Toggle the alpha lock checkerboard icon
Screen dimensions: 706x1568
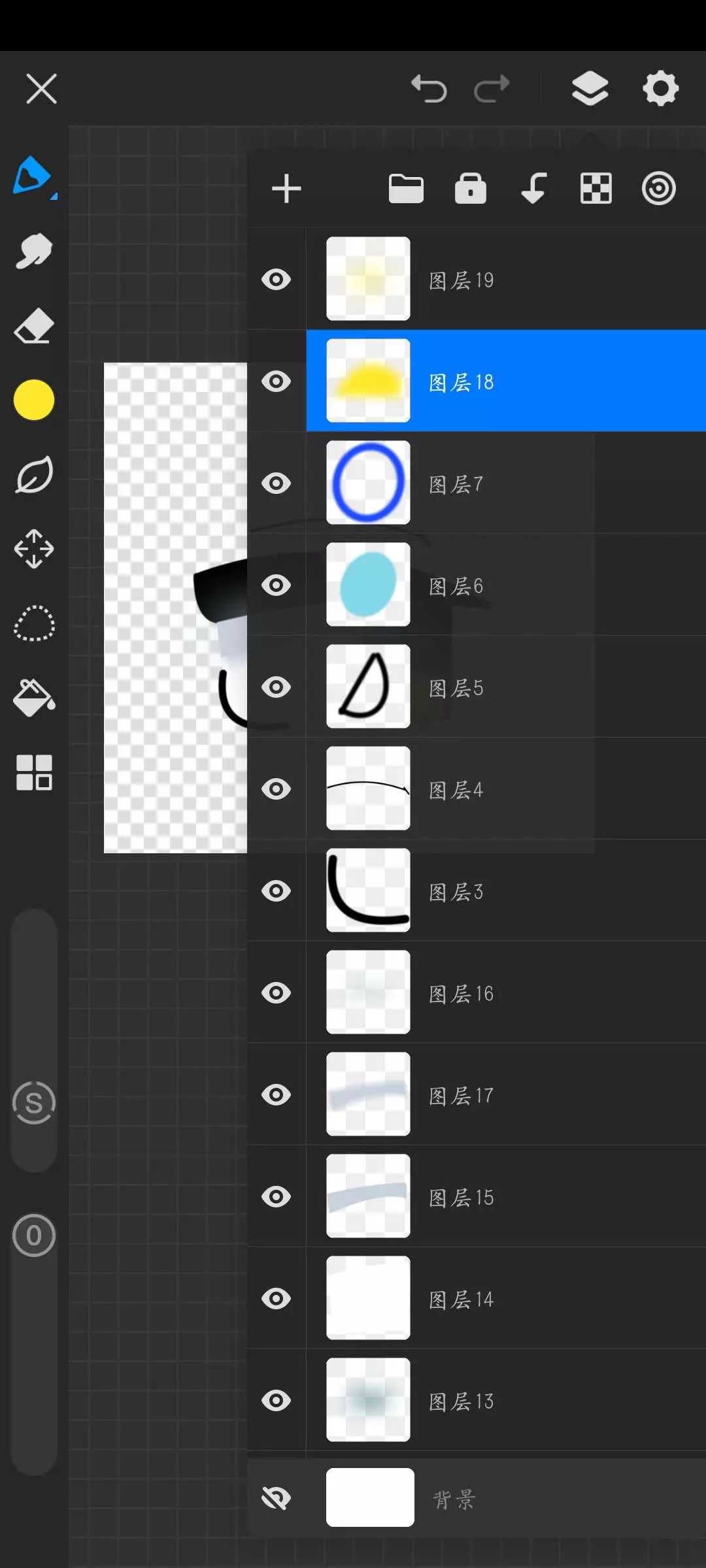(x=596, y=189)
